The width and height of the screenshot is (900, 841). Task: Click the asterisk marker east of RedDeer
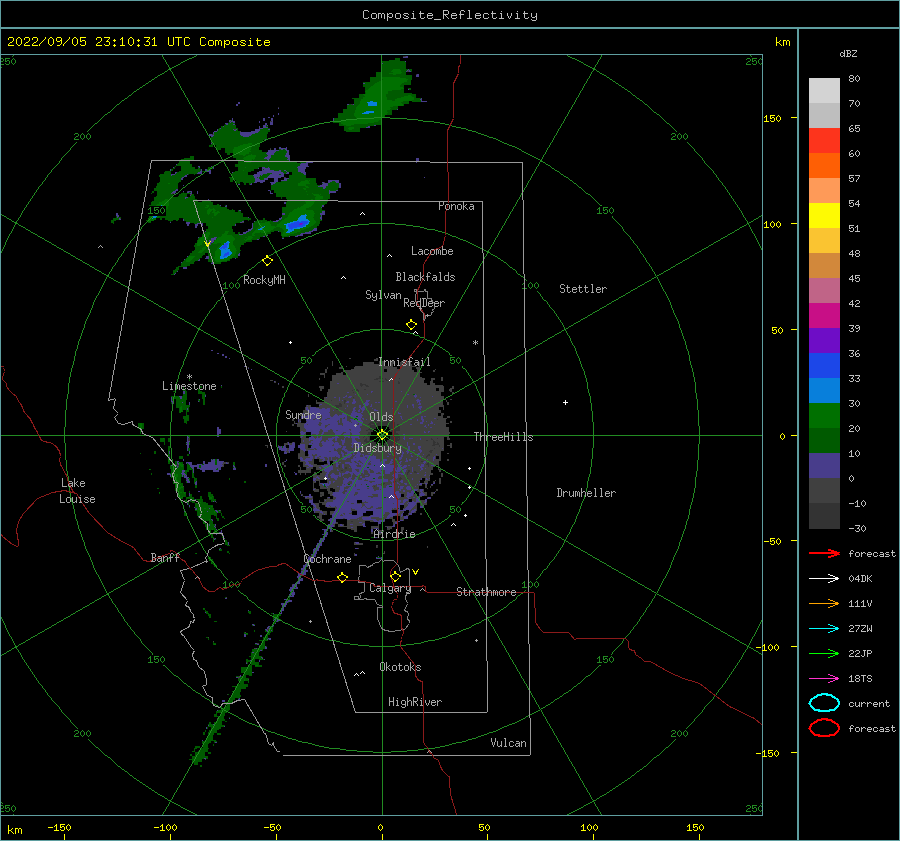475,343
